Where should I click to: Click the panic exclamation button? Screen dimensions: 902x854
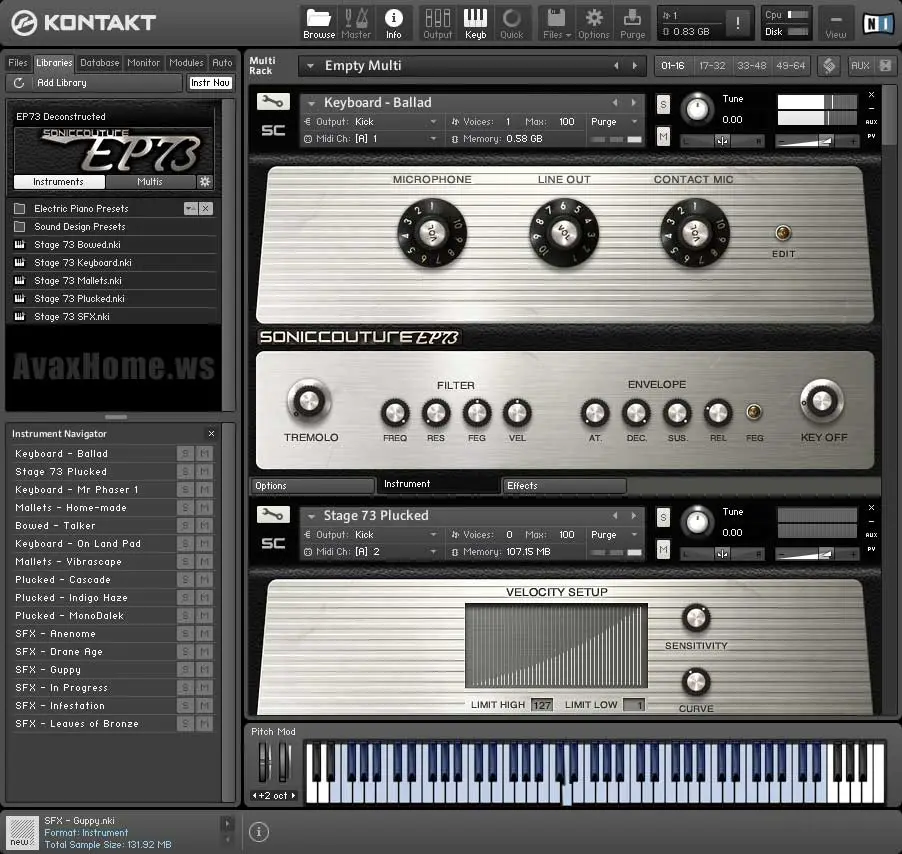(x=738, y=24)
